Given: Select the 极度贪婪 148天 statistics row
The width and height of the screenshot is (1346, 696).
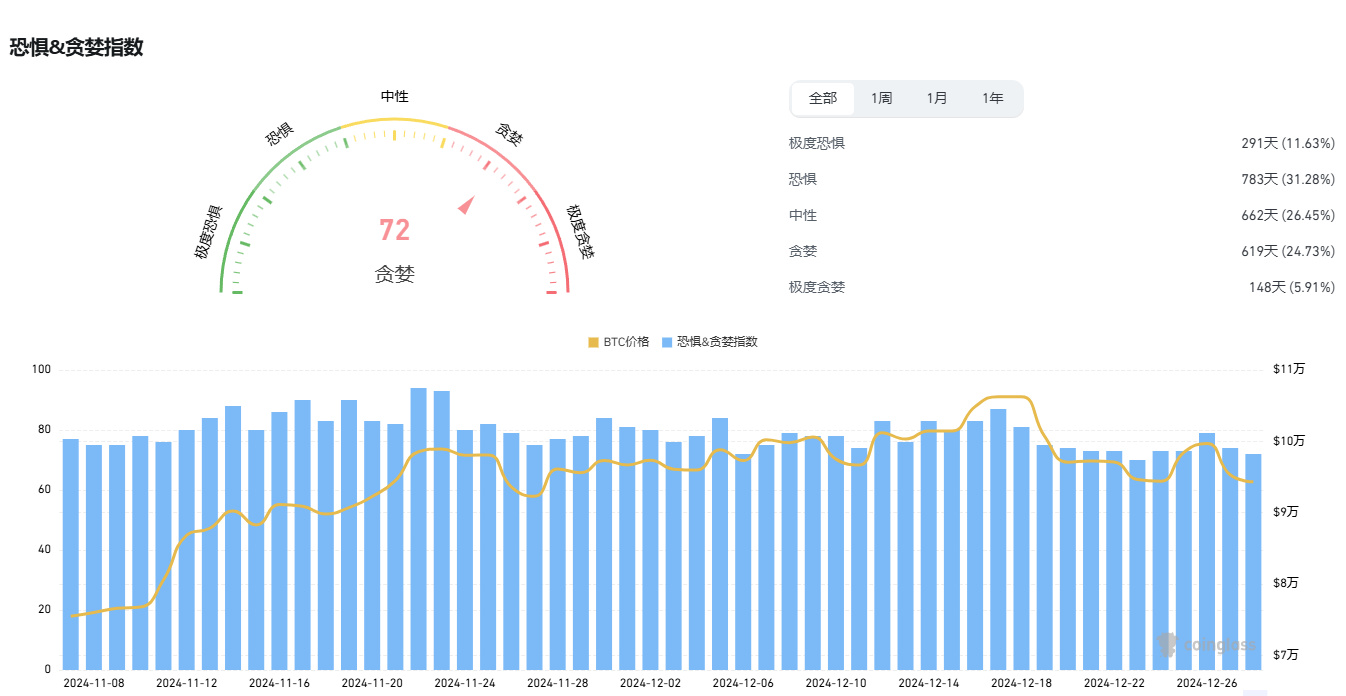Looking at the screenshot, I should (1061, 287).
